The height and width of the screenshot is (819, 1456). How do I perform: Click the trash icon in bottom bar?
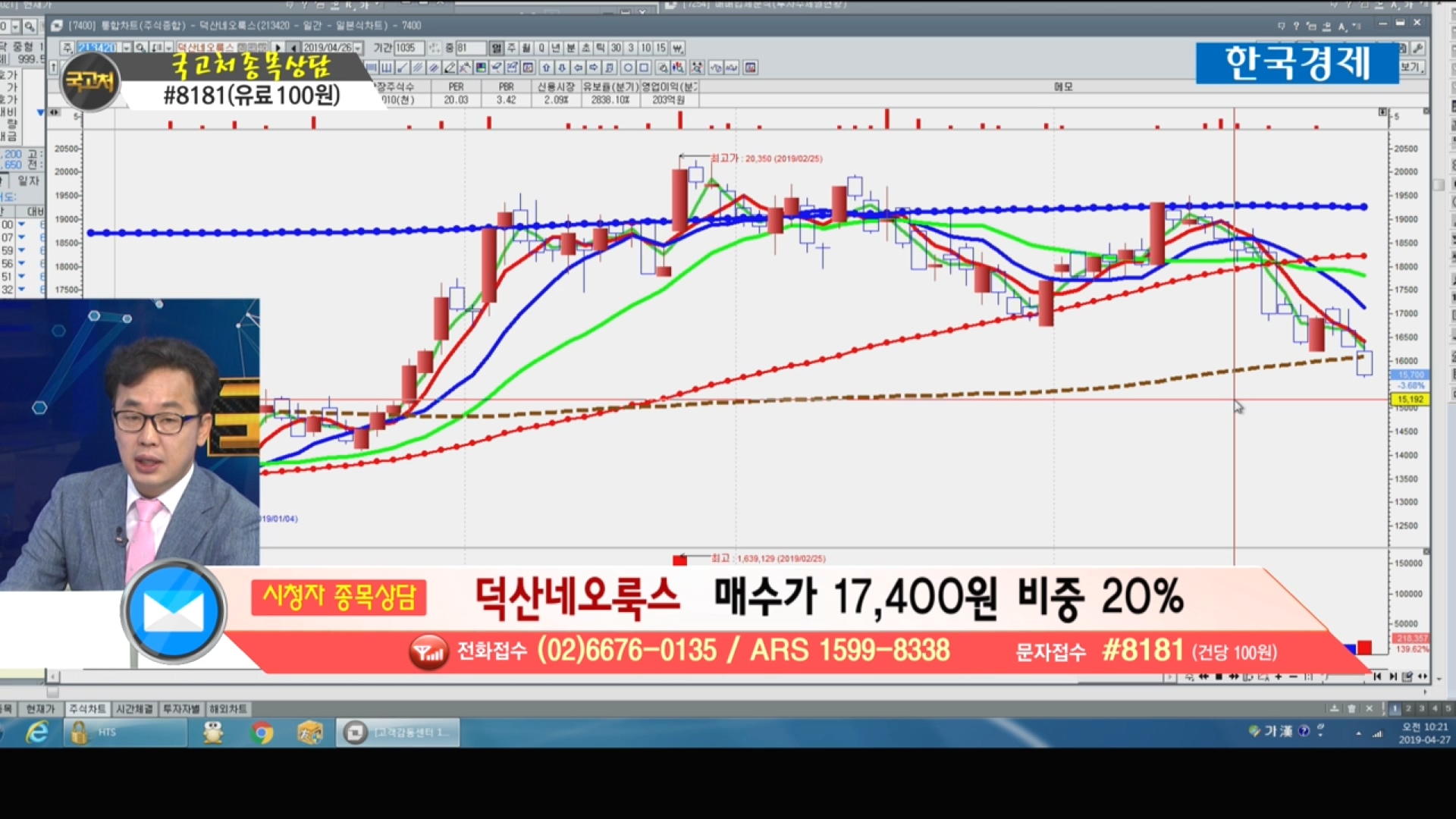pos(1351,708)
